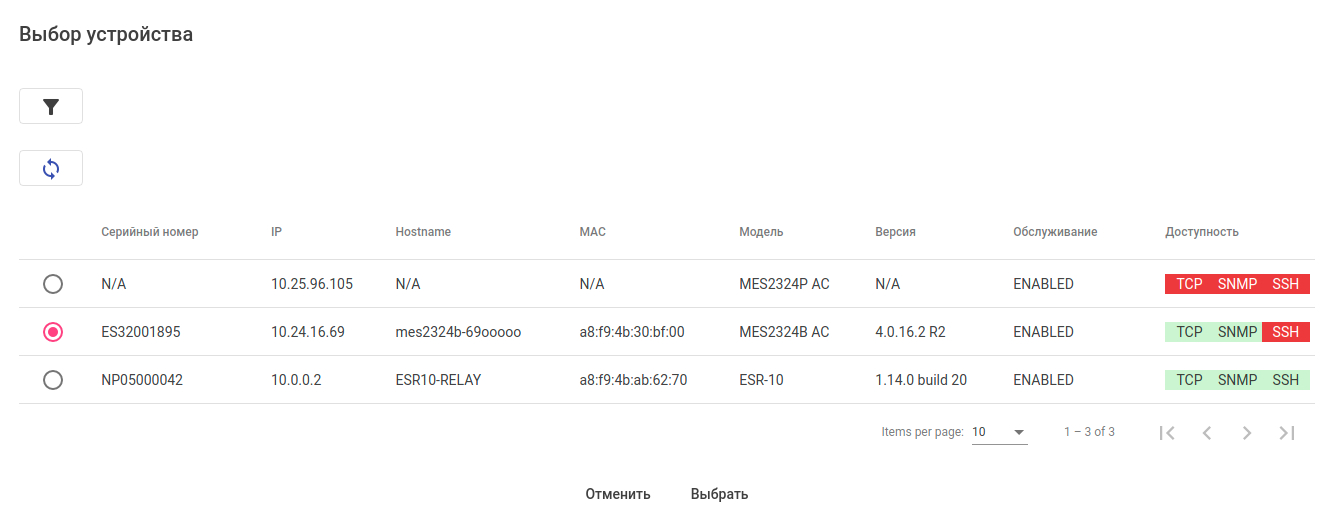The width and height of the screenshot is (1334, 519).
Task: Click red SSH badge for ES32001895 device
Action: click(1285, 332)
